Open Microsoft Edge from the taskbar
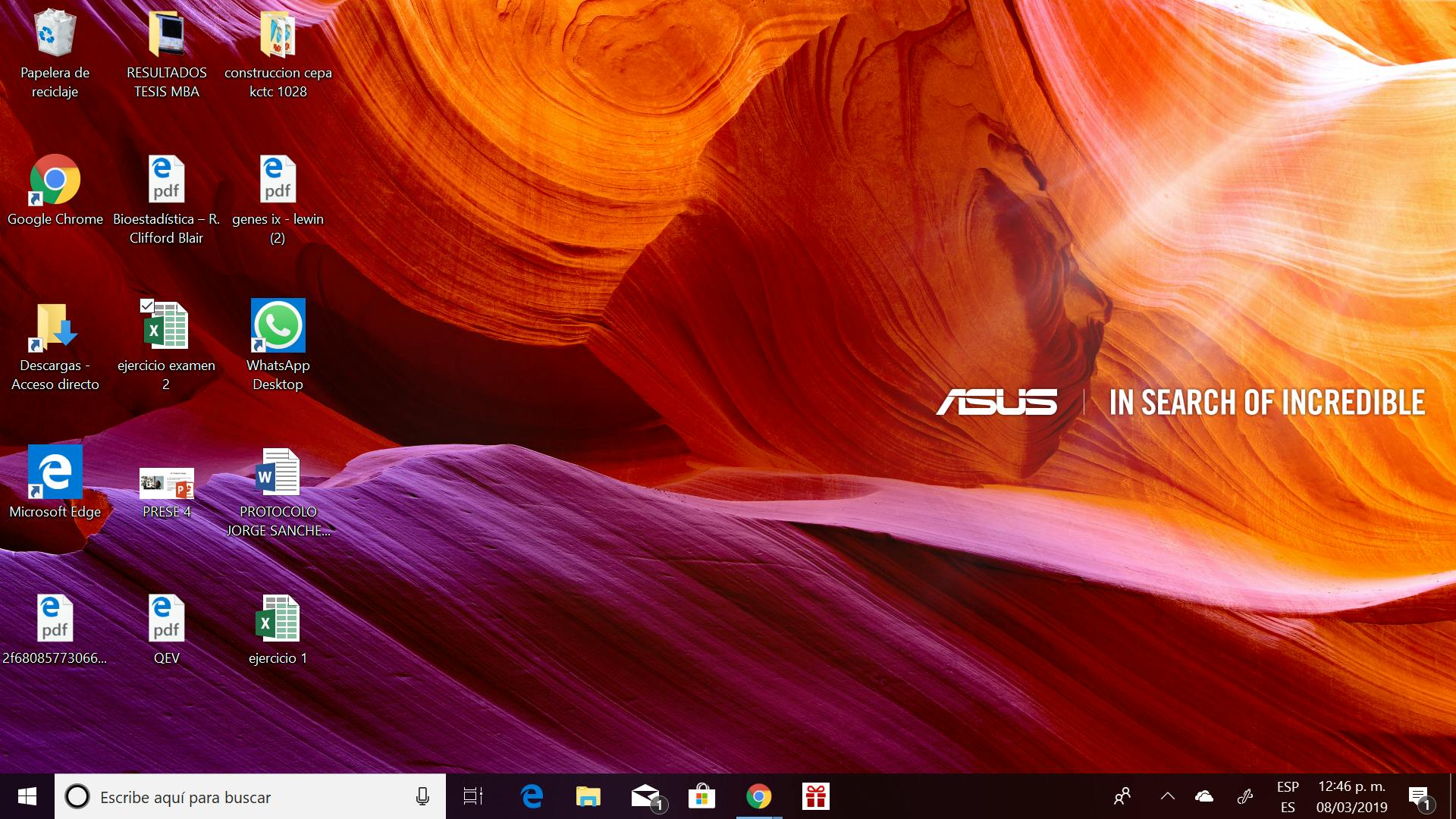 (532, 796)
